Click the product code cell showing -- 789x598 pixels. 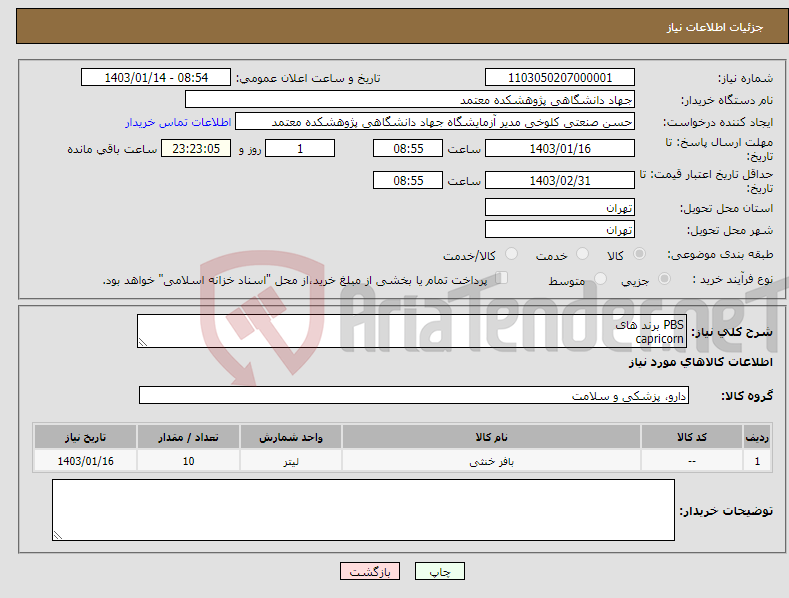tap(692, 461)
